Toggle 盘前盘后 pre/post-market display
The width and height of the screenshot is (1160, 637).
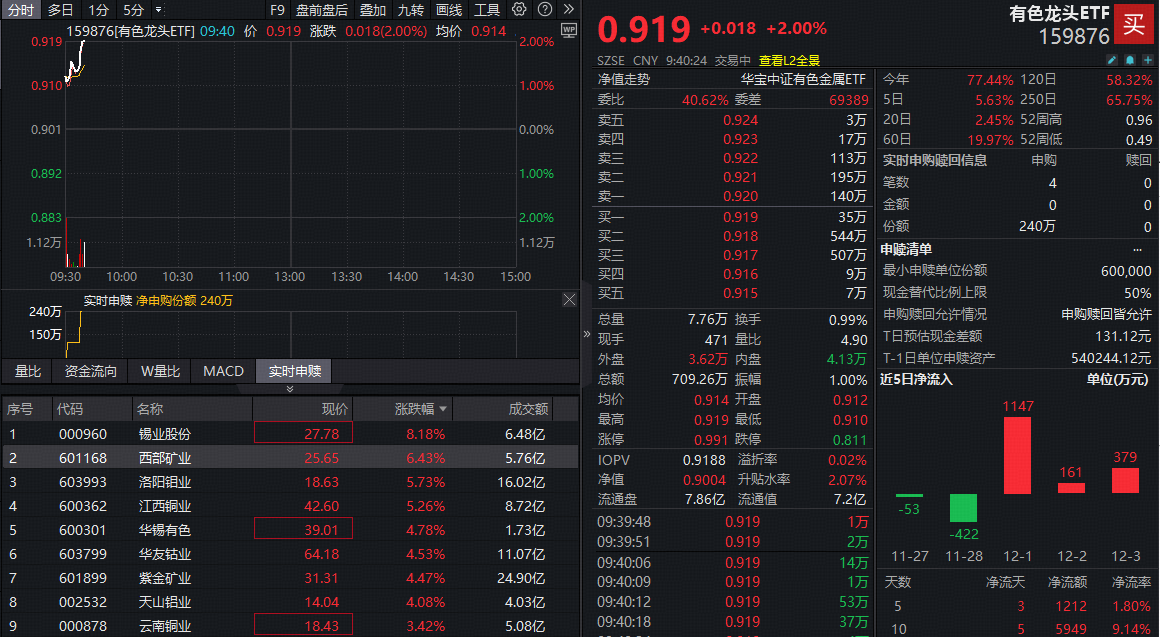(322, 10)
